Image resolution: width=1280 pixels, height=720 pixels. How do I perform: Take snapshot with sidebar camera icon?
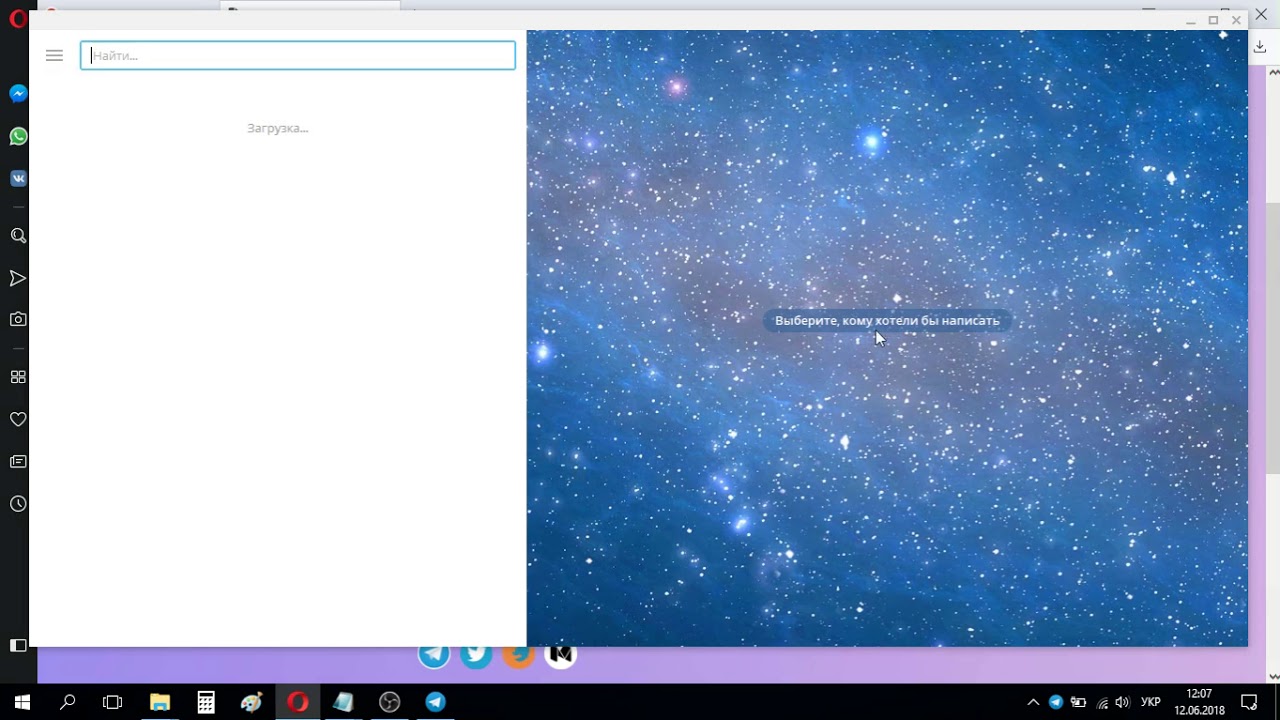coord(18,320)
